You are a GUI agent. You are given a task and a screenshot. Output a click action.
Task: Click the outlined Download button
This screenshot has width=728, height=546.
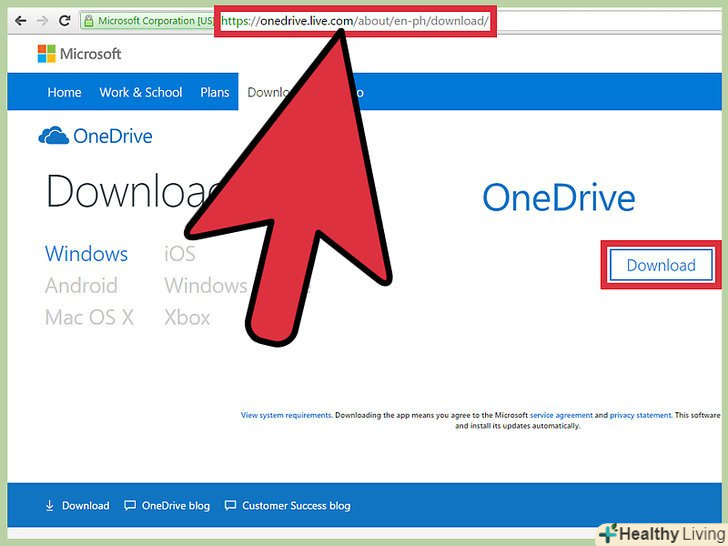tap(661, 265)
